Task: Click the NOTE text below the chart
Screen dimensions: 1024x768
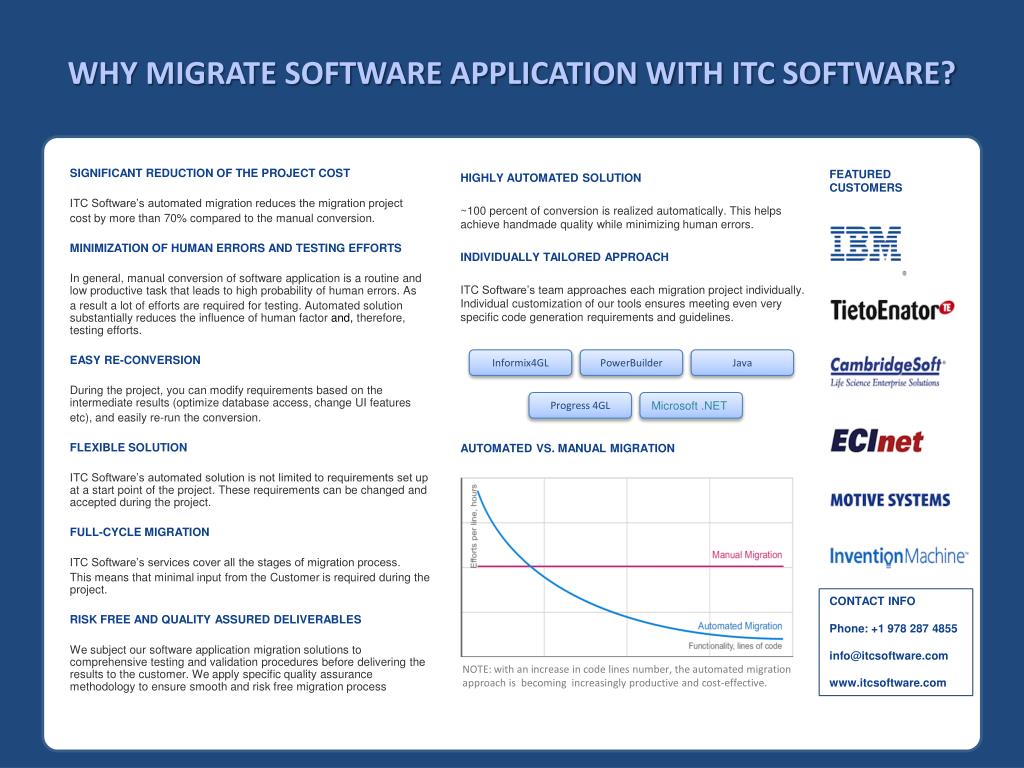Action: pyautogui.click(x=626, y=676)
